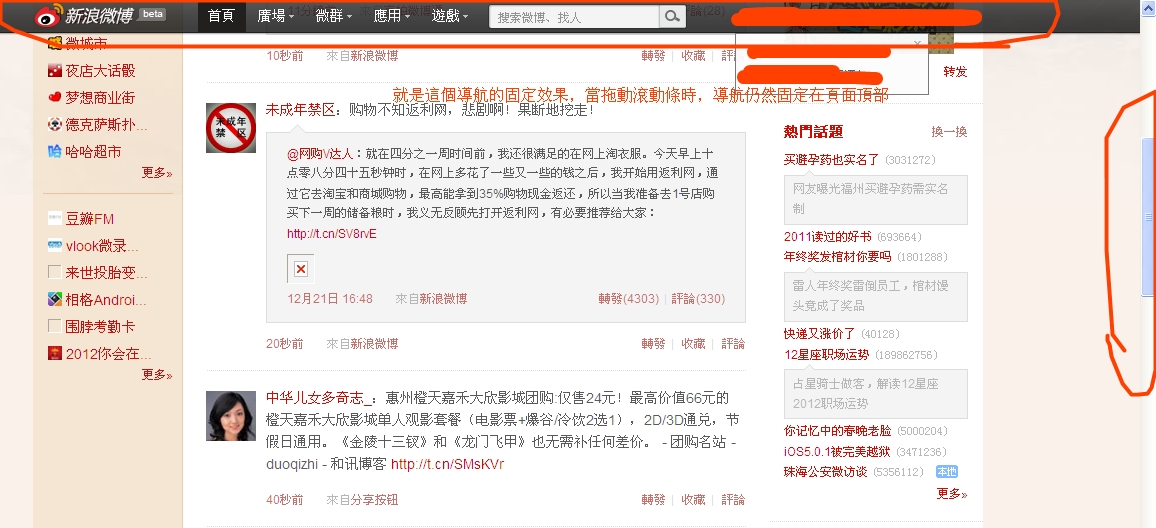Click 換一換 to refresh hot topics
This screenshot has width=1156, height=528.
(950, 131)
